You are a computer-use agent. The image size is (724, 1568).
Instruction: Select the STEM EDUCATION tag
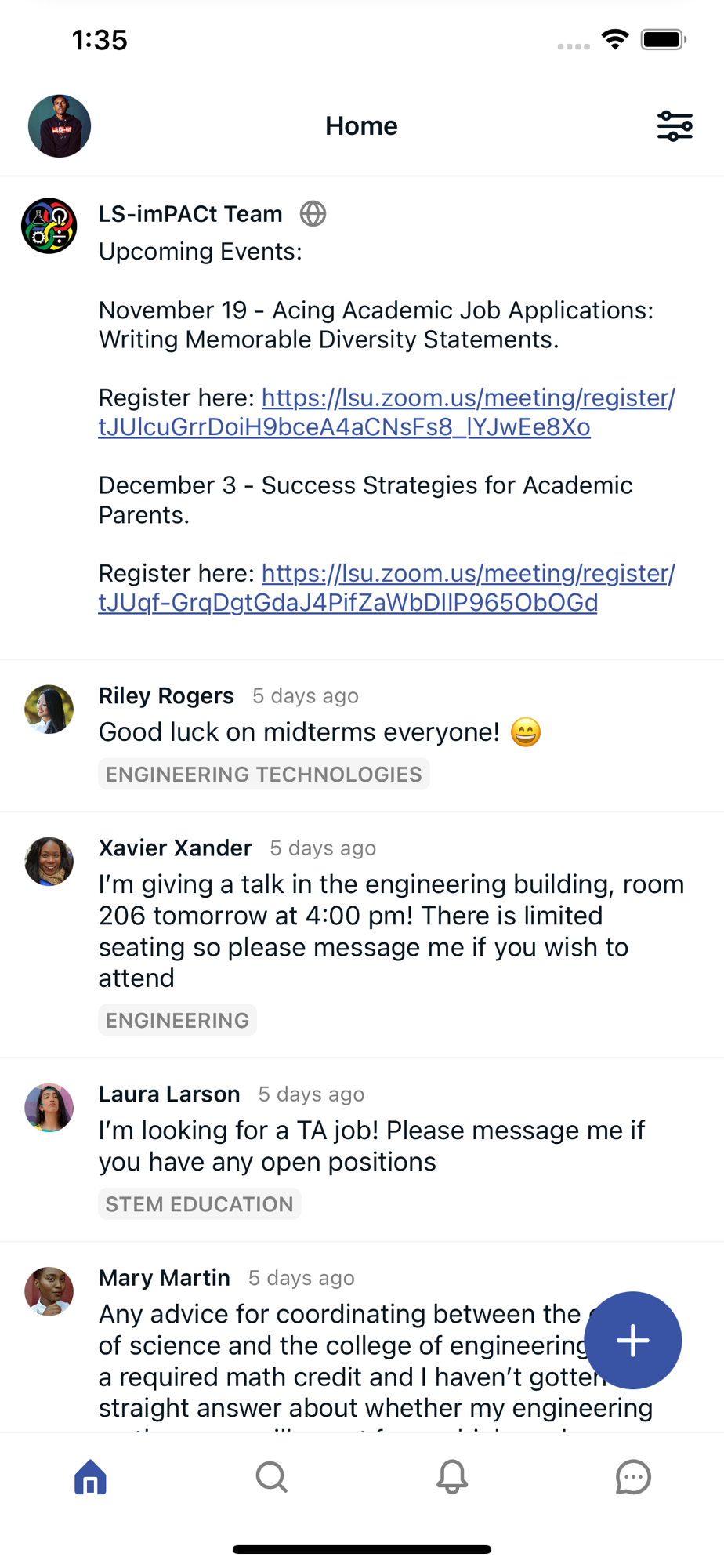[x=199, y=1204]
